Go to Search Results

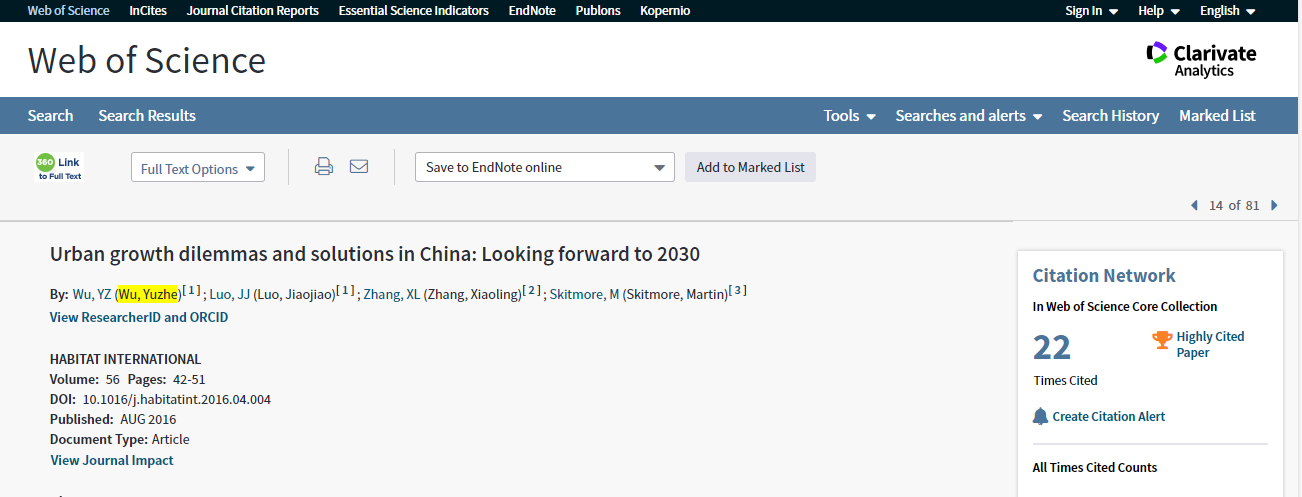pyautogui.click(x=147, y=116)
